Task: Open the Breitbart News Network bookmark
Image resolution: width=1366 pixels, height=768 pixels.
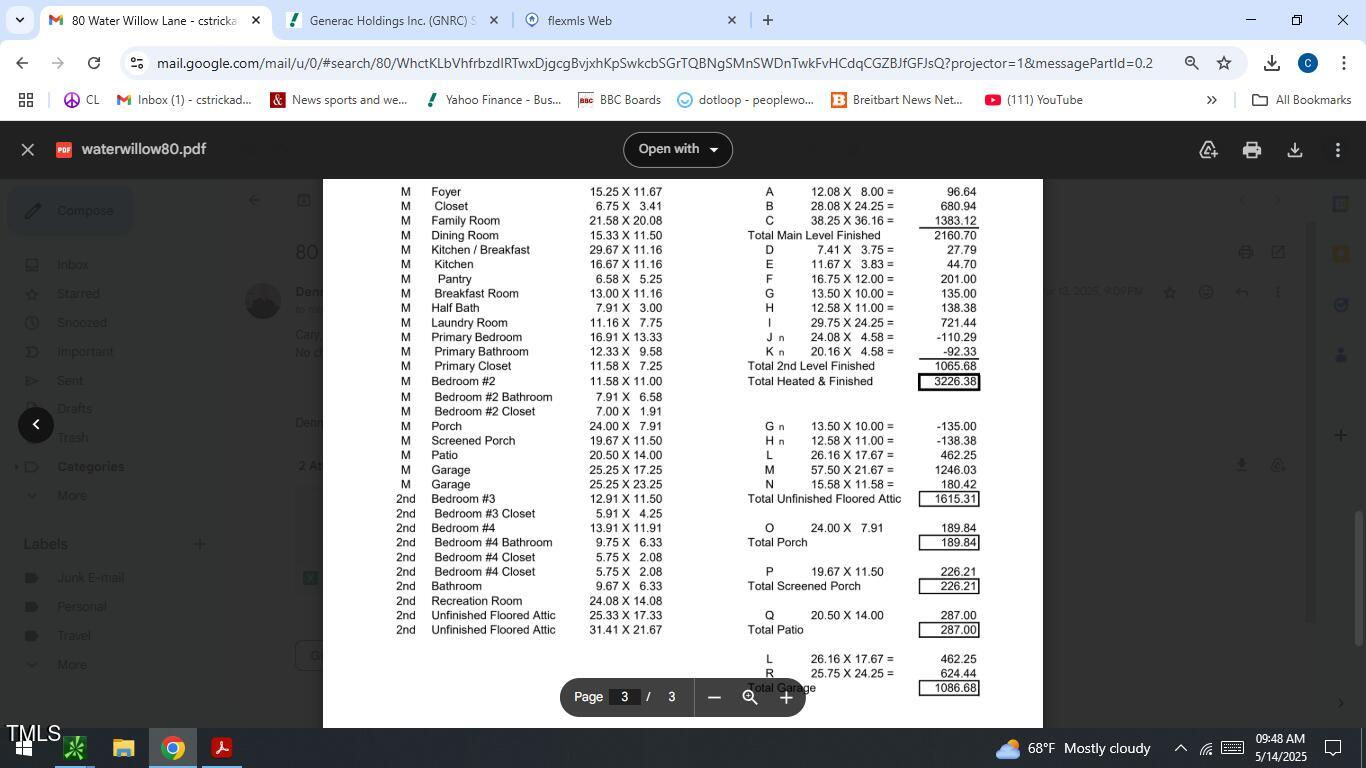Action: click(897, 100)
